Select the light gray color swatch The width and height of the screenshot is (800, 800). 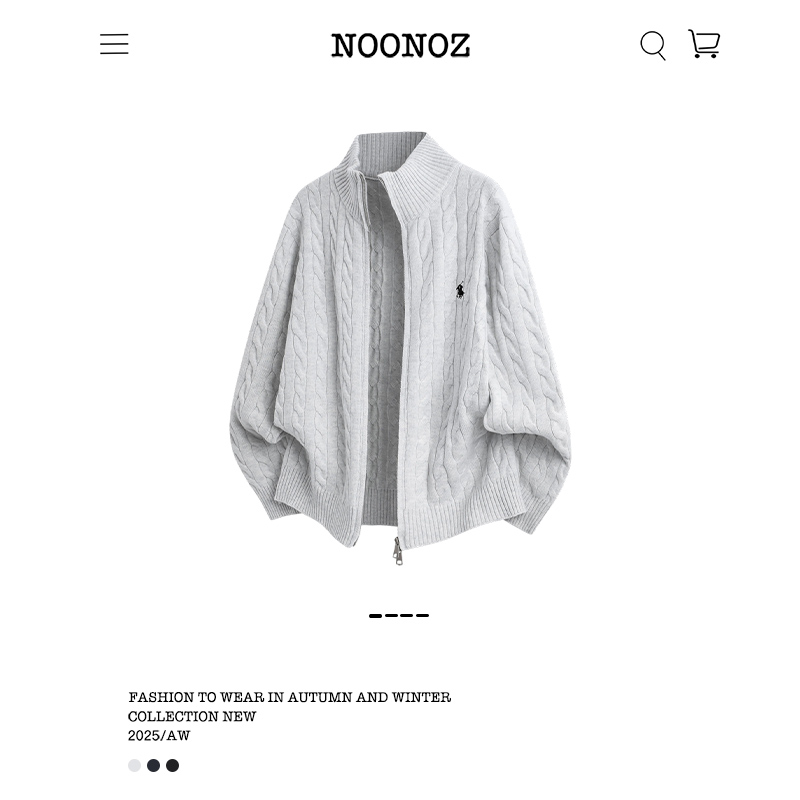[134, 765]
